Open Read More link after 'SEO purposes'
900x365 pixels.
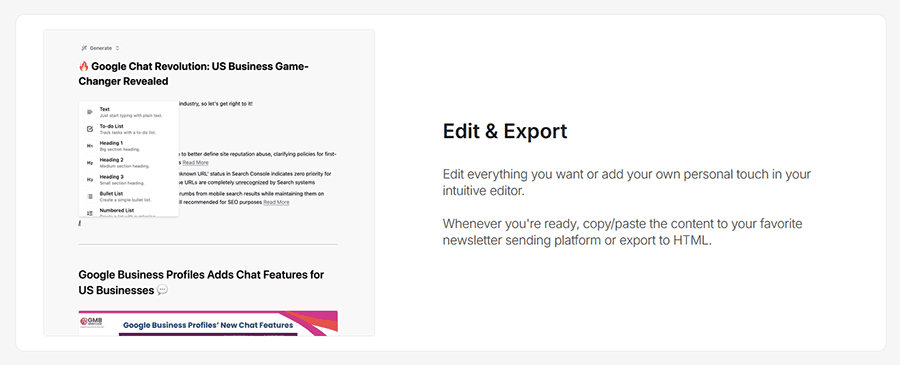[x=276, y=202]
